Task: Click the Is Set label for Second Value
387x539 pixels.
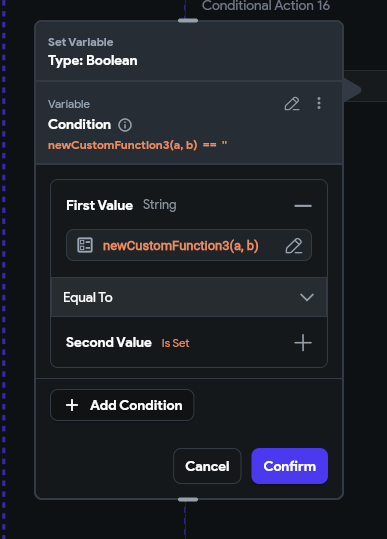Action: [x=175, y=343]
